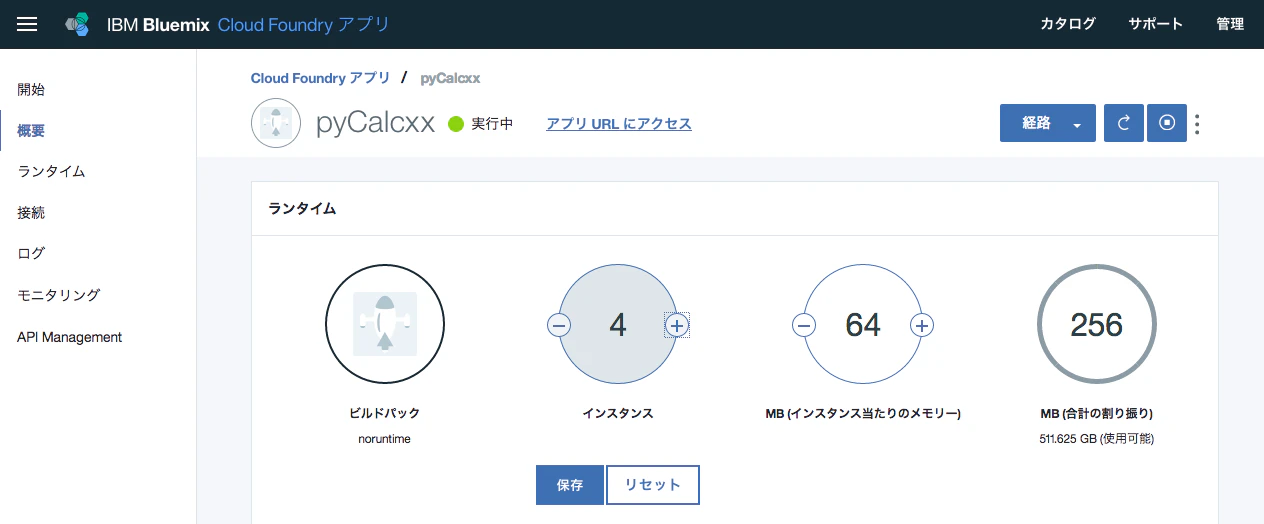Screen dimensions: 1264x524
Task: Click the pyCalcxx app avatar icon
Action: pos(276,124)
